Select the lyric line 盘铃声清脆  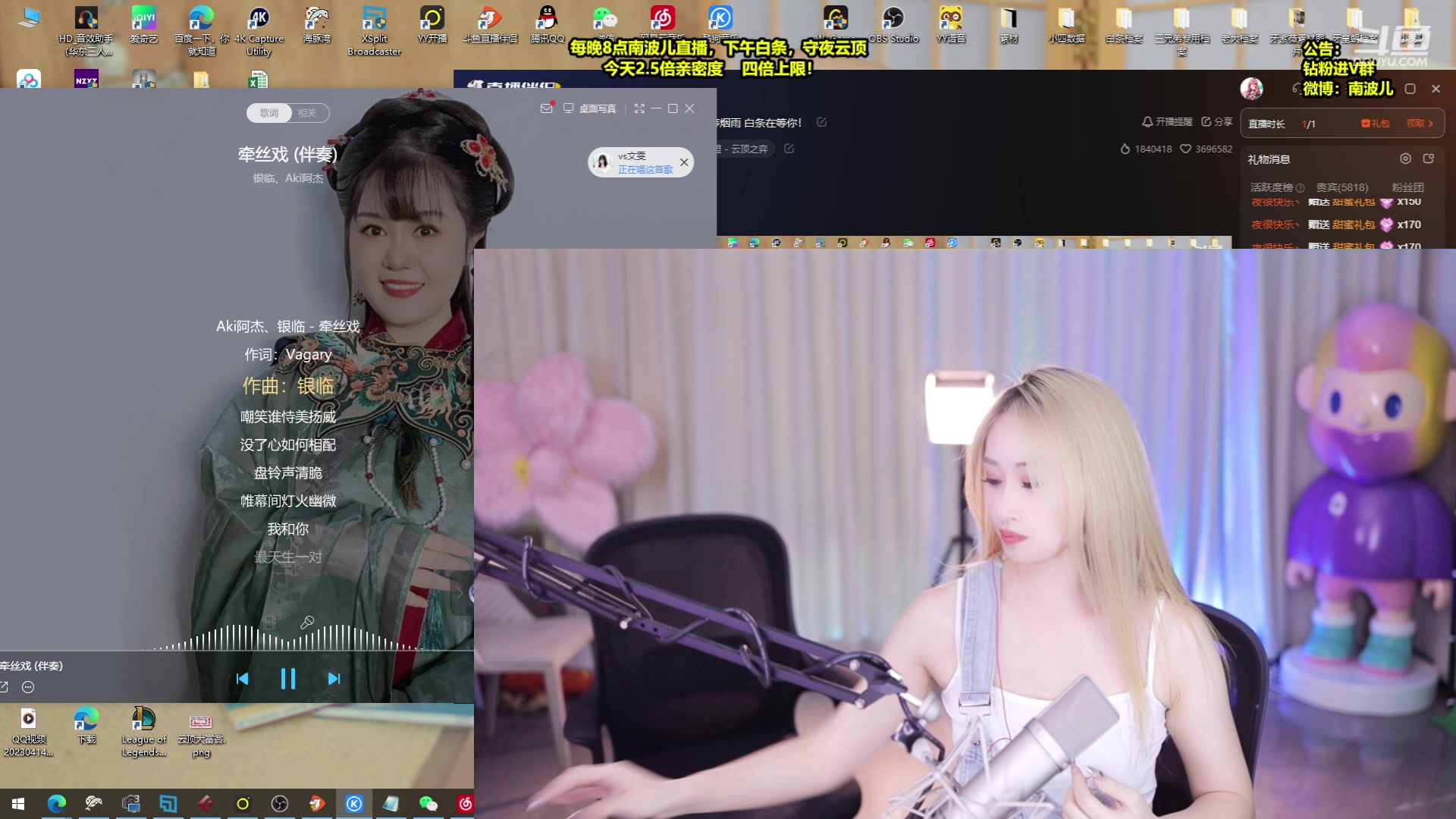pos(288,472)
